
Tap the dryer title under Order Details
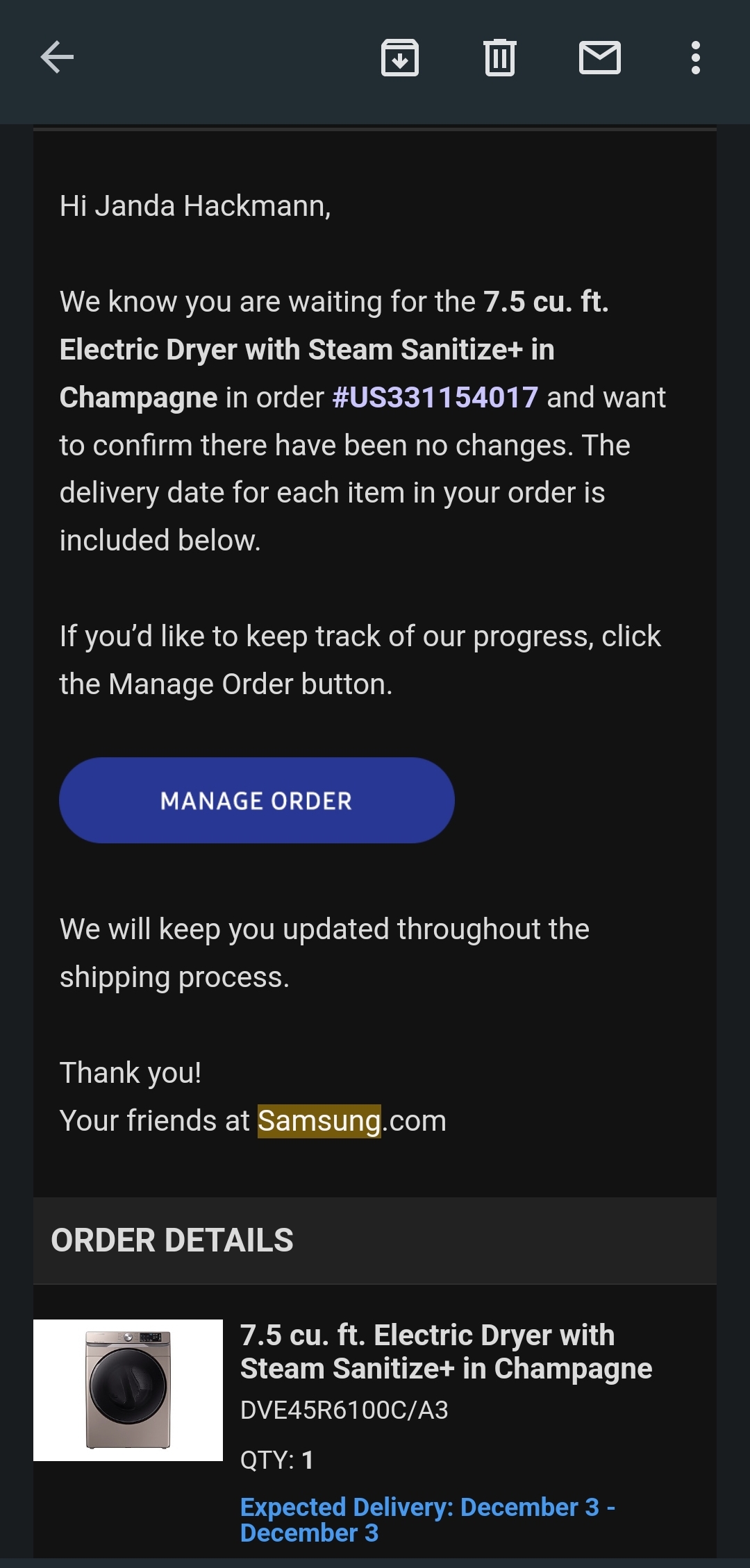point(446,1351)
